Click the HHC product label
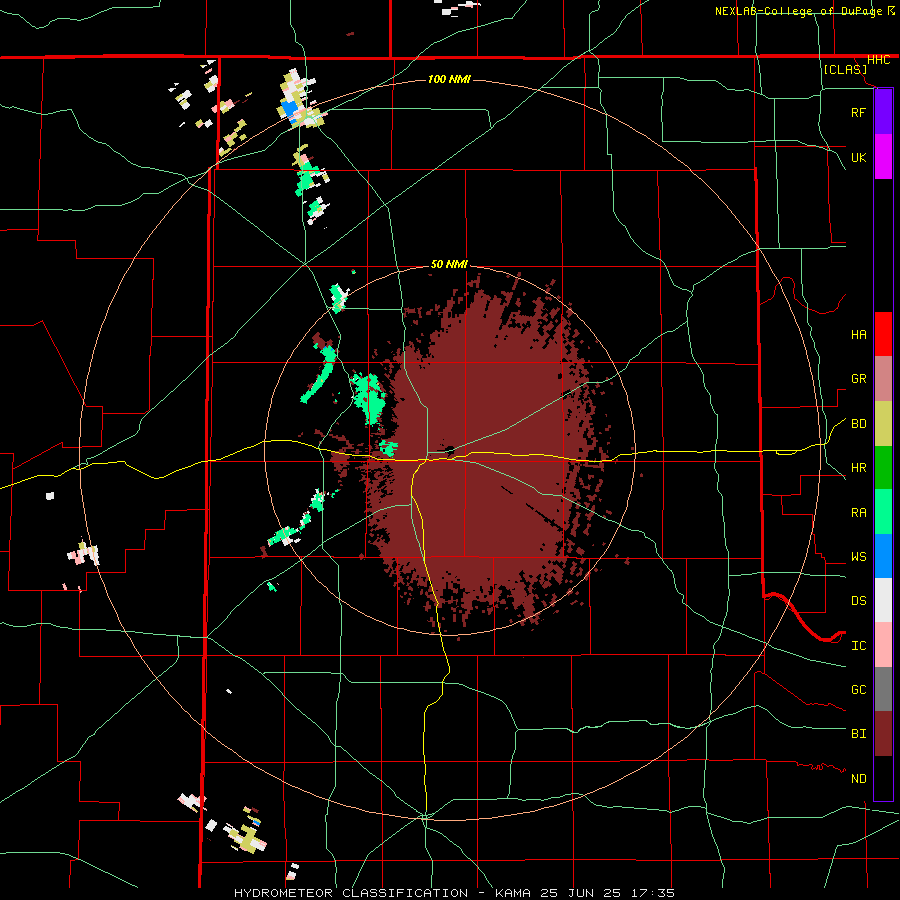The image size is (900, 900). 878,60
